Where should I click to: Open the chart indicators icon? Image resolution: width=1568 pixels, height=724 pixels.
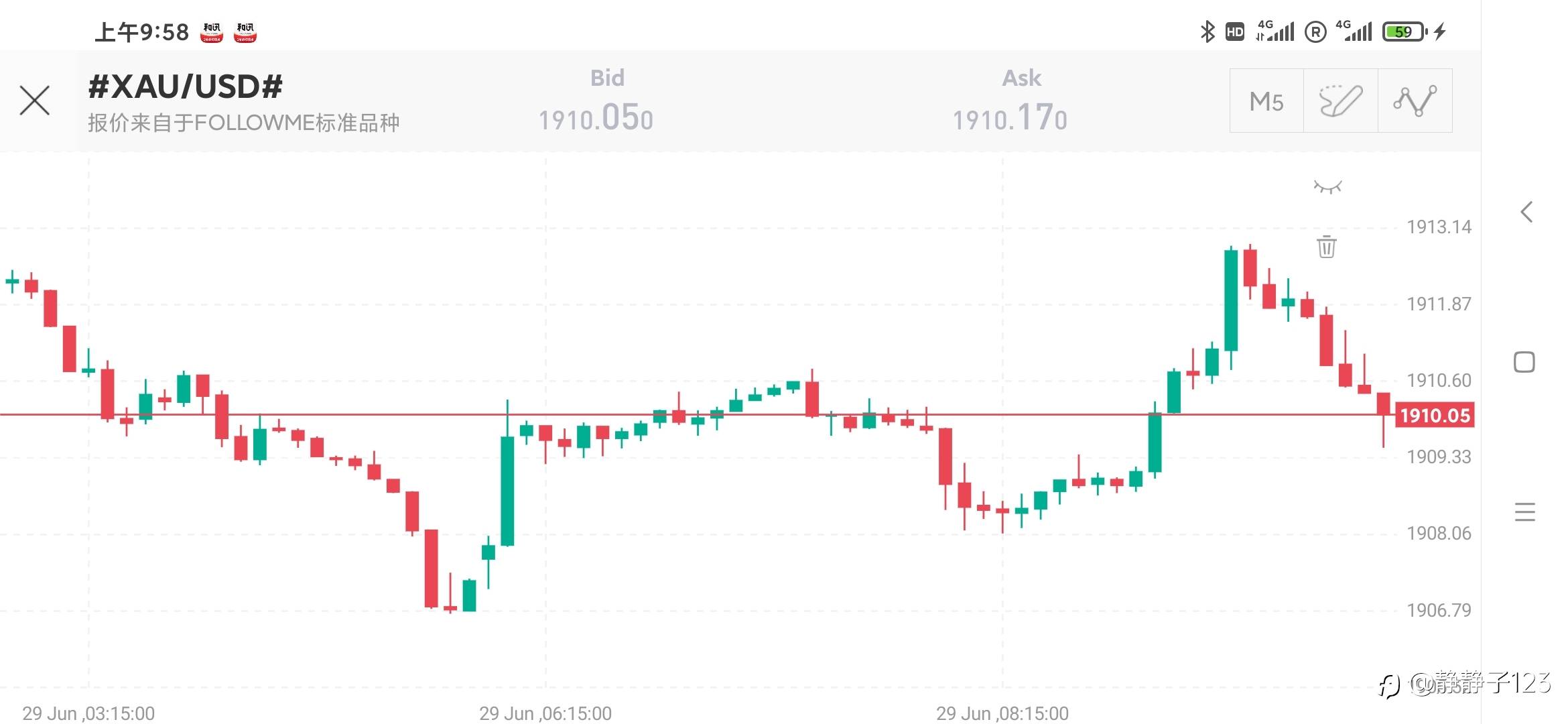point(1415,101)
